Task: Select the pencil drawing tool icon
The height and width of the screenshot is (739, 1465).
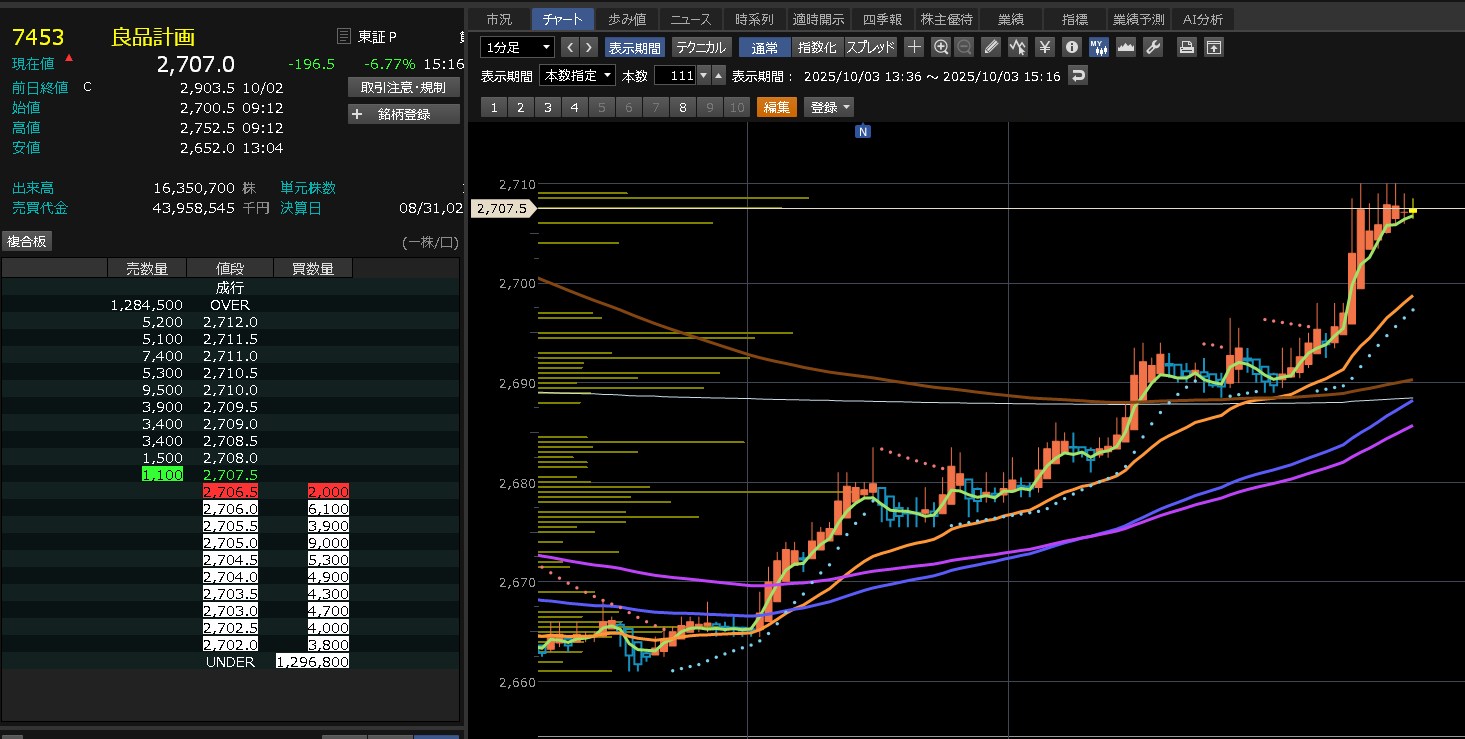Action: pyautogui.click(x=991, y=47)
